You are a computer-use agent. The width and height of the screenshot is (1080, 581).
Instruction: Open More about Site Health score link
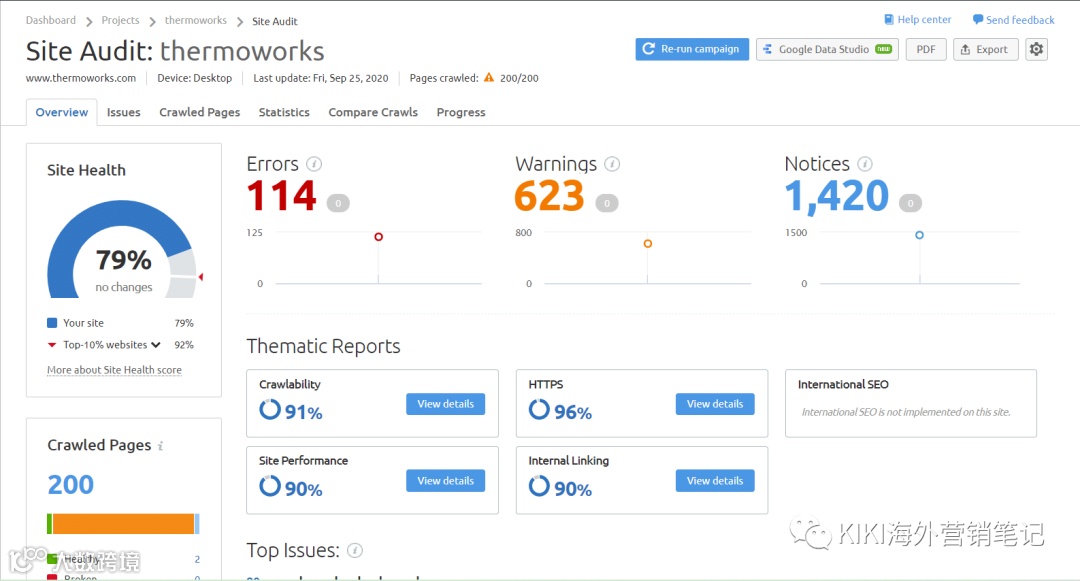[114, 370]
